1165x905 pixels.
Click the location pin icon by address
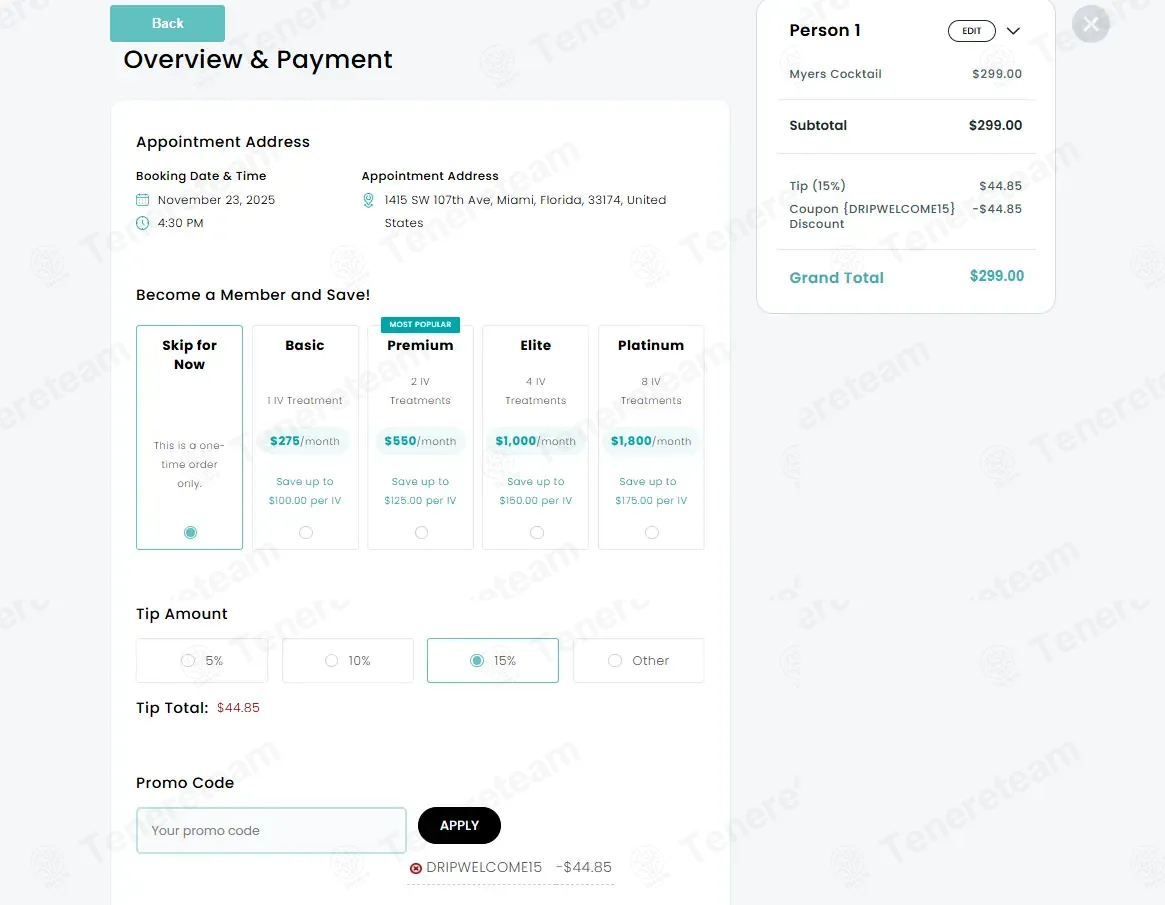[x=369, y=200]
